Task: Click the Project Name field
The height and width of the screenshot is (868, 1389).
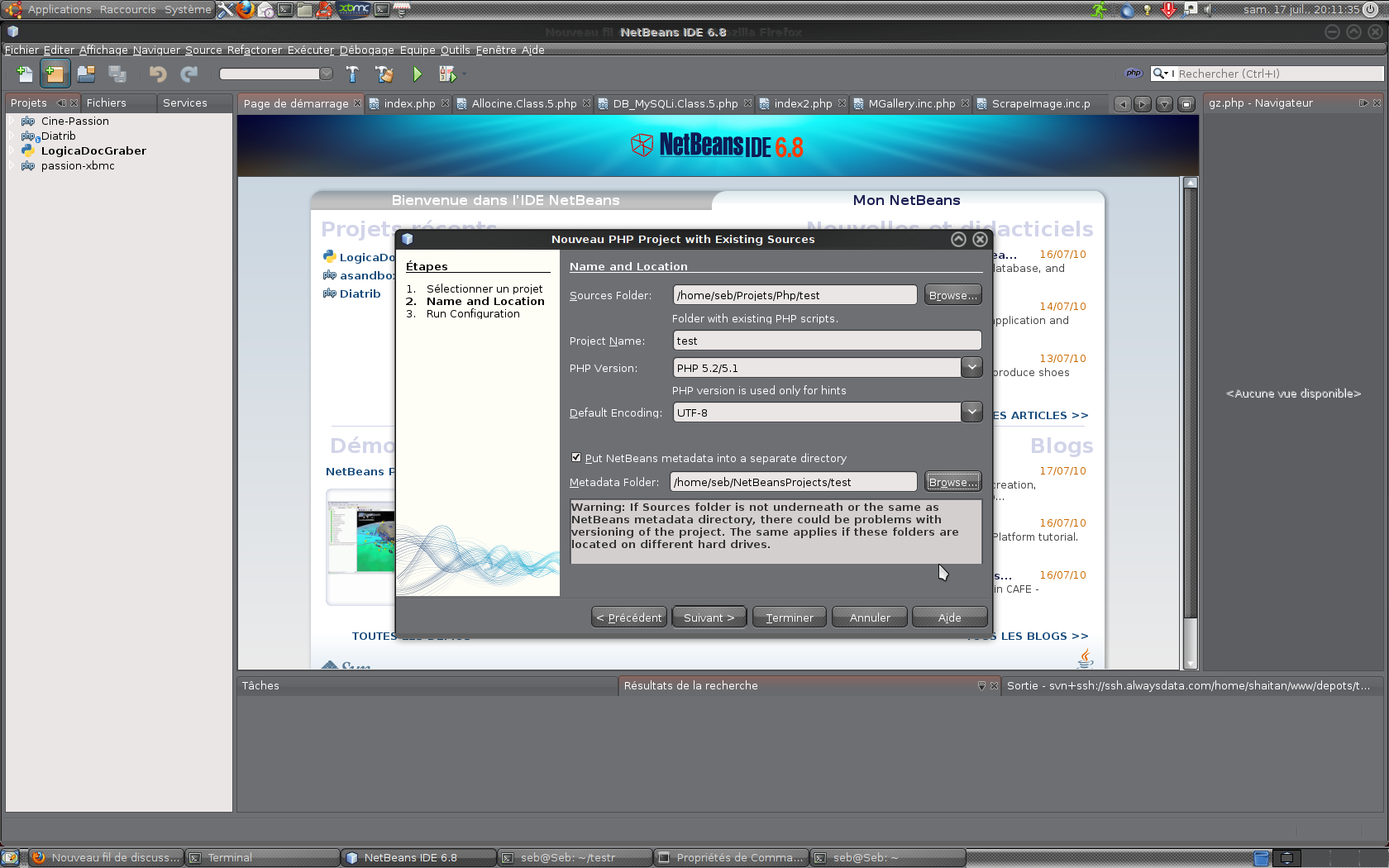Action: [827, 341]
